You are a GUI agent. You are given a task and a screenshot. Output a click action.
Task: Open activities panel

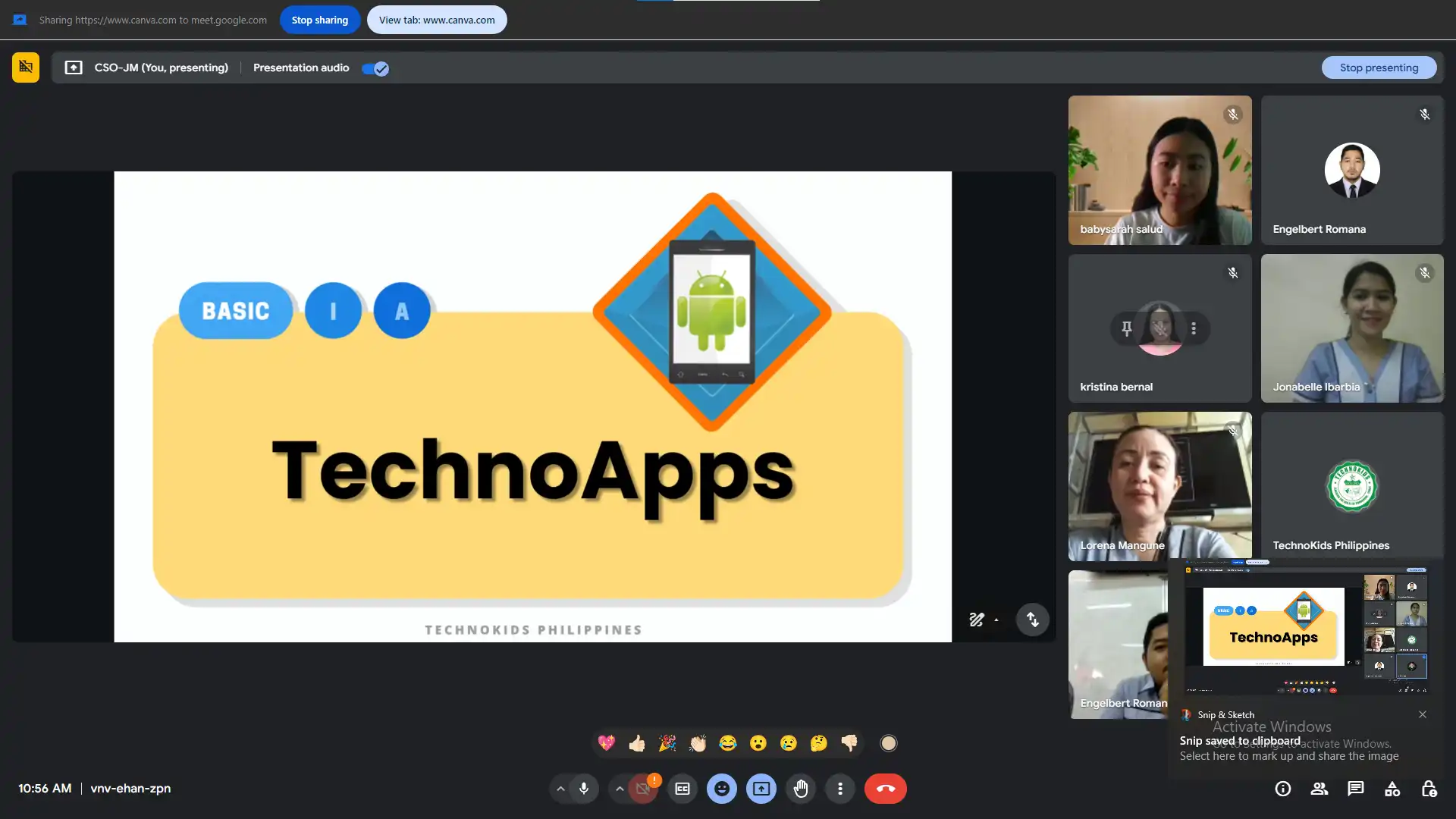tap(1392, 789)
